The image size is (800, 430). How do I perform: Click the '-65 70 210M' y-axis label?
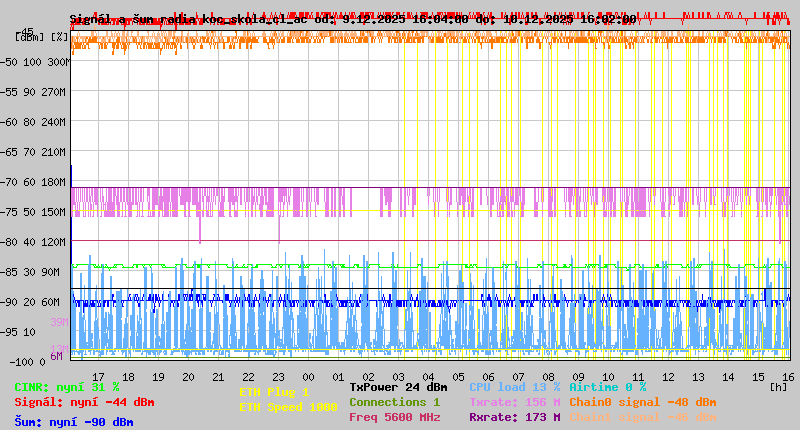[x=34, y=152]
